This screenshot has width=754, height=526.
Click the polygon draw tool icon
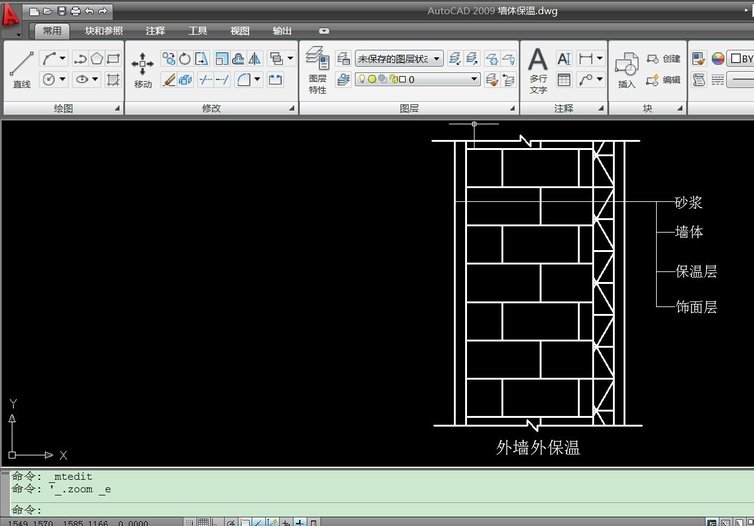[x=97, y=59]
